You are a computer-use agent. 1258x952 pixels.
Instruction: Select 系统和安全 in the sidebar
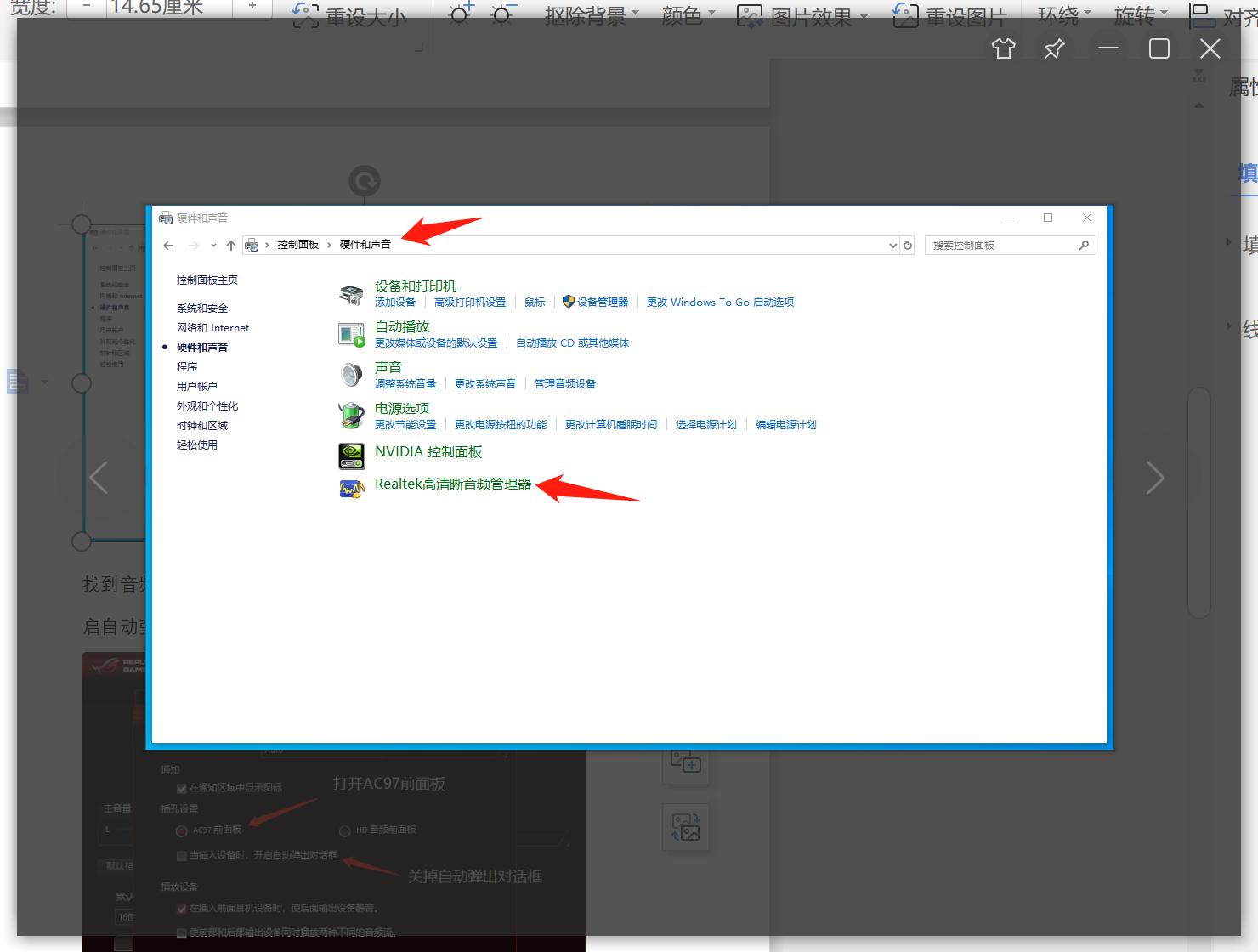click(x=202, y=309)
